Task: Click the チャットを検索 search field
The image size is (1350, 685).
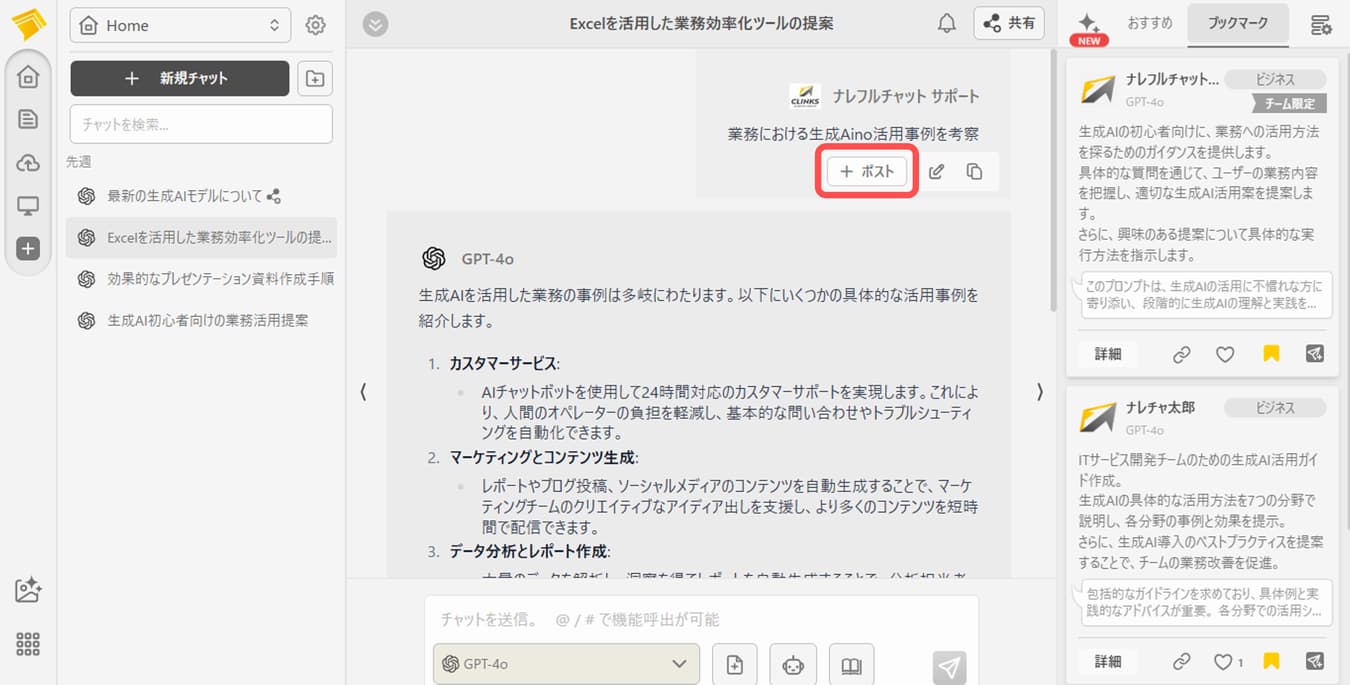Action: coord(201,125)
